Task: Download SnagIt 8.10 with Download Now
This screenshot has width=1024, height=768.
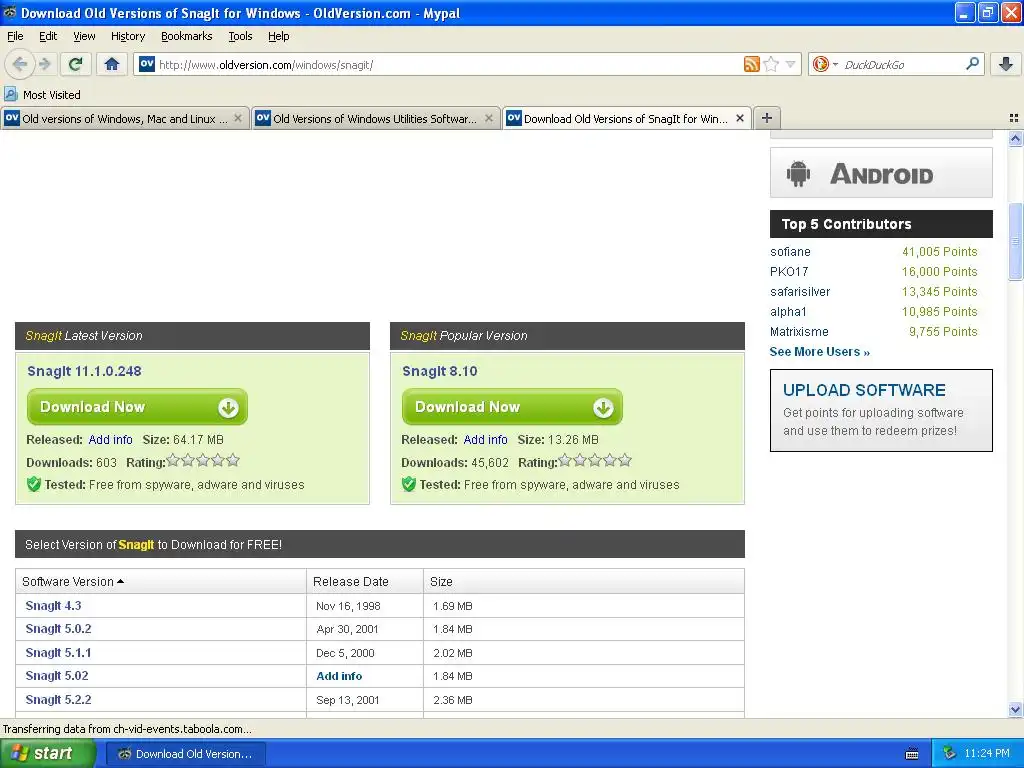Action: [x=512, y=407]
